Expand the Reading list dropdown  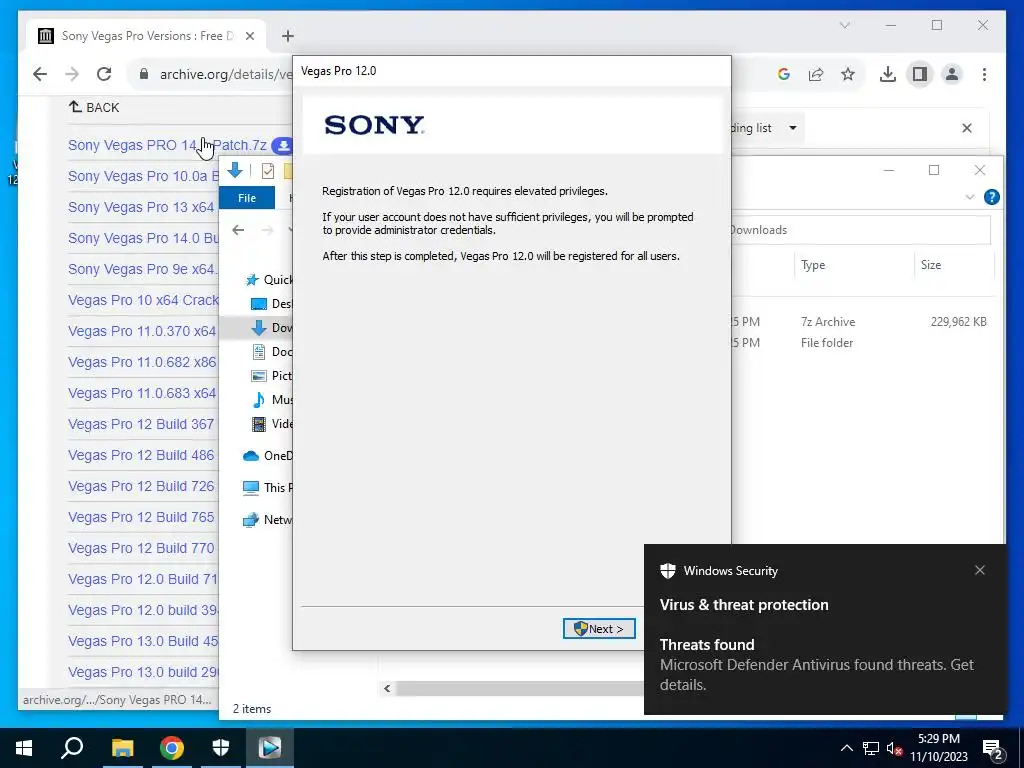click(x=793, y=128)
